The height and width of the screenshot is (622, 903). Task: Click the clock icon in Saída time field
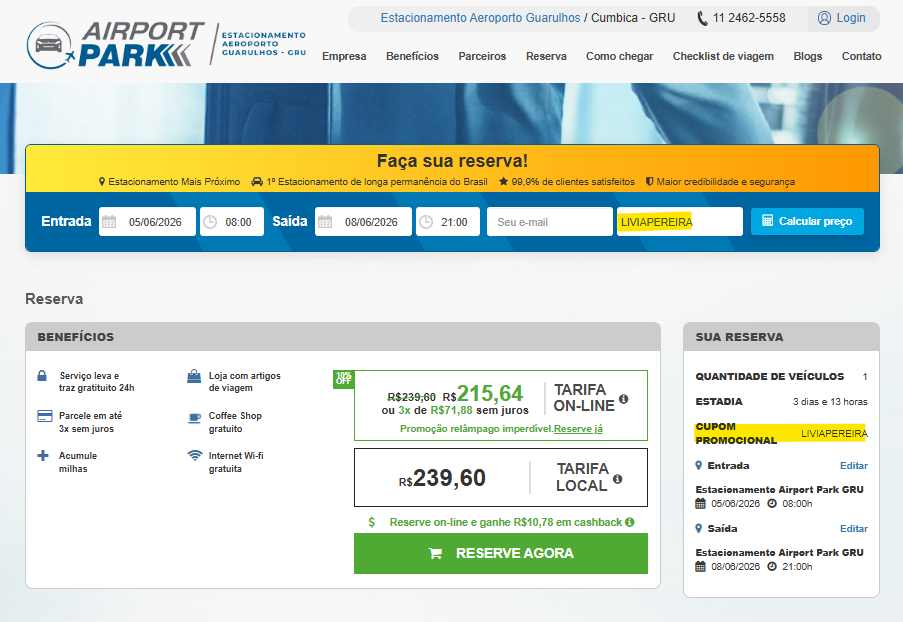click(x=426, y=222)
